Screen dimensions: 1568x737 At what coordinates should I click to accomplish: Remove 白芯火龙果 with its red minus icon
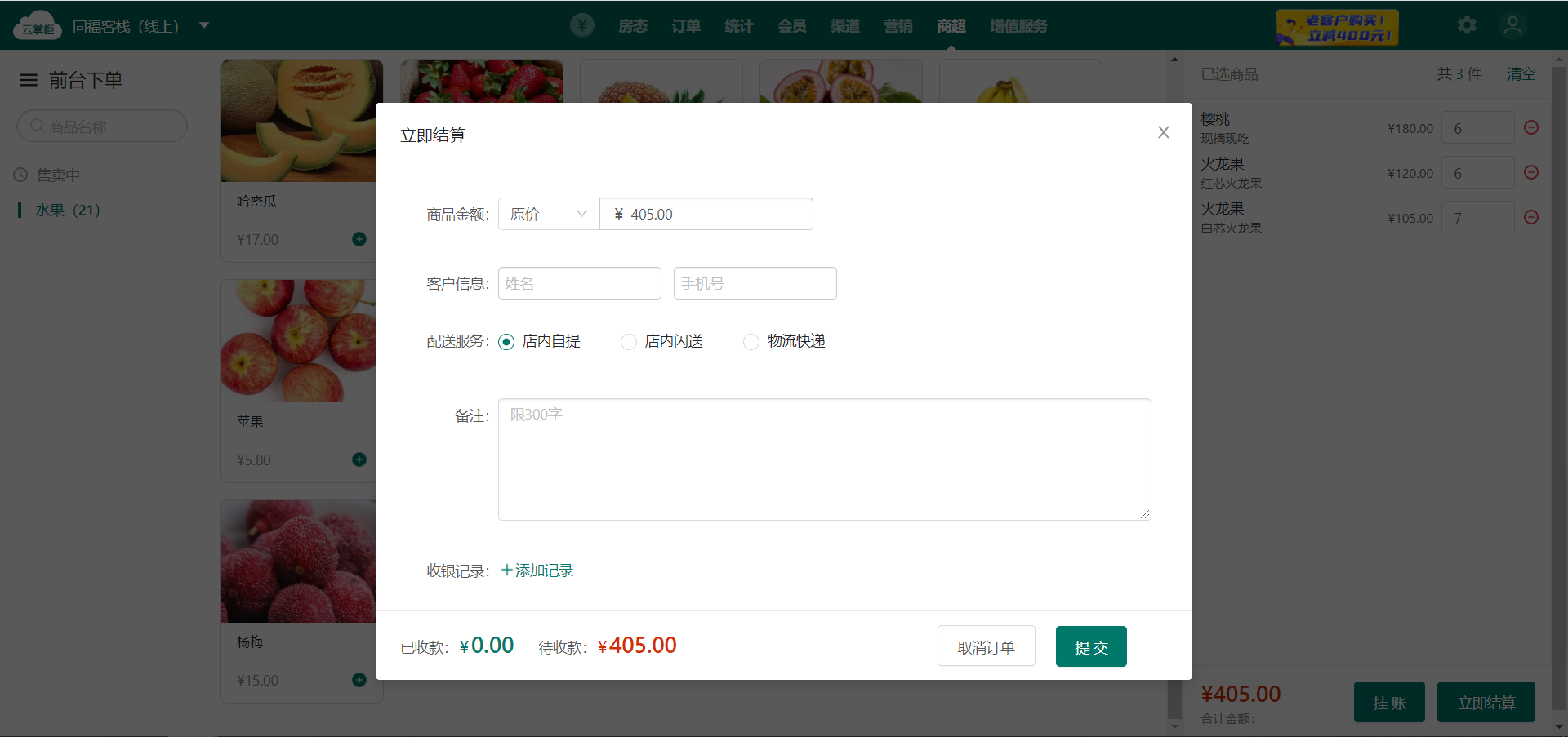tap(1531, 217)
